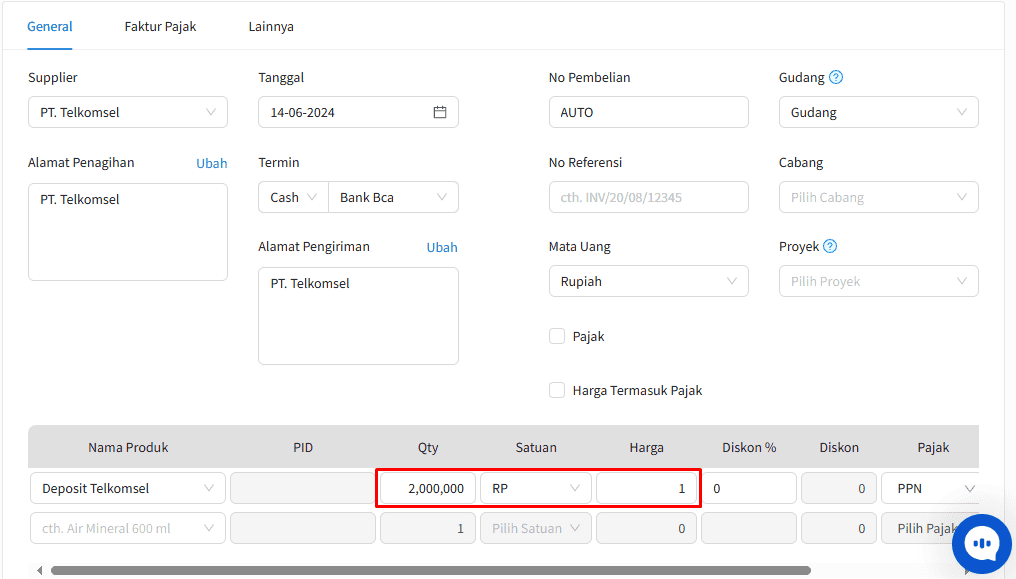Image resolution: width=1016 pixels, height=579 pixels.
Task: Click the calendar icon in Tanggal field
Action: [439, 112]
